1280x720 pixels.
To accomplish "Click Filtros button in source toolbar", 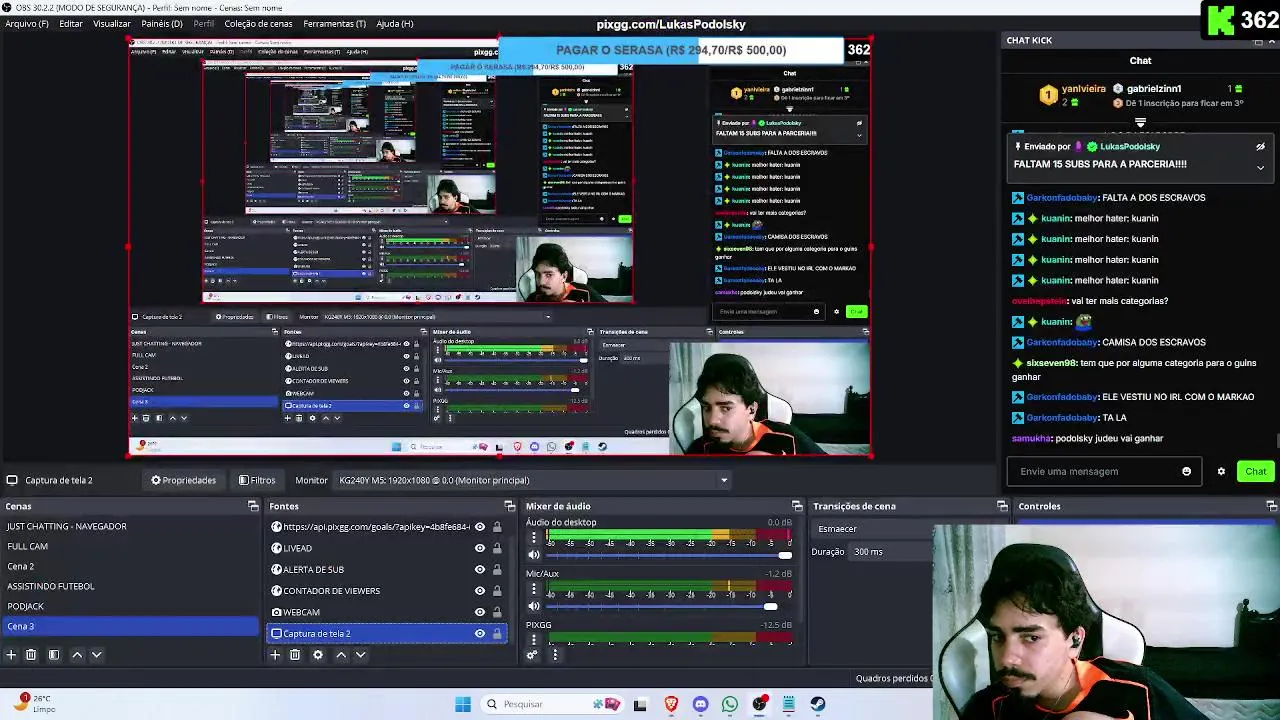I will click(x=257, y=480).
